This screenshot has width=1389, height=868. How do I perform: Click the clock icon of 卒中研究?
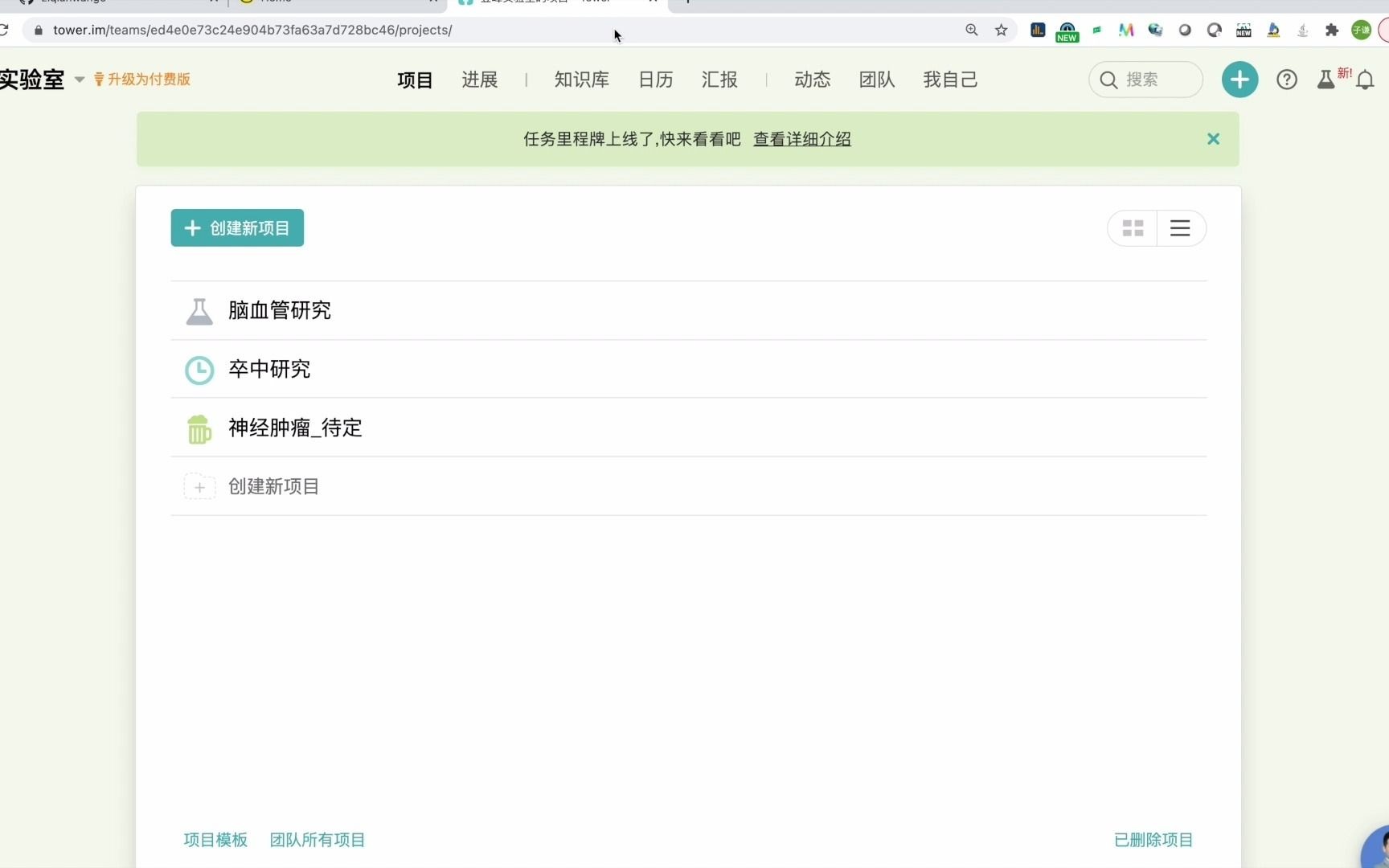[199, 370]
